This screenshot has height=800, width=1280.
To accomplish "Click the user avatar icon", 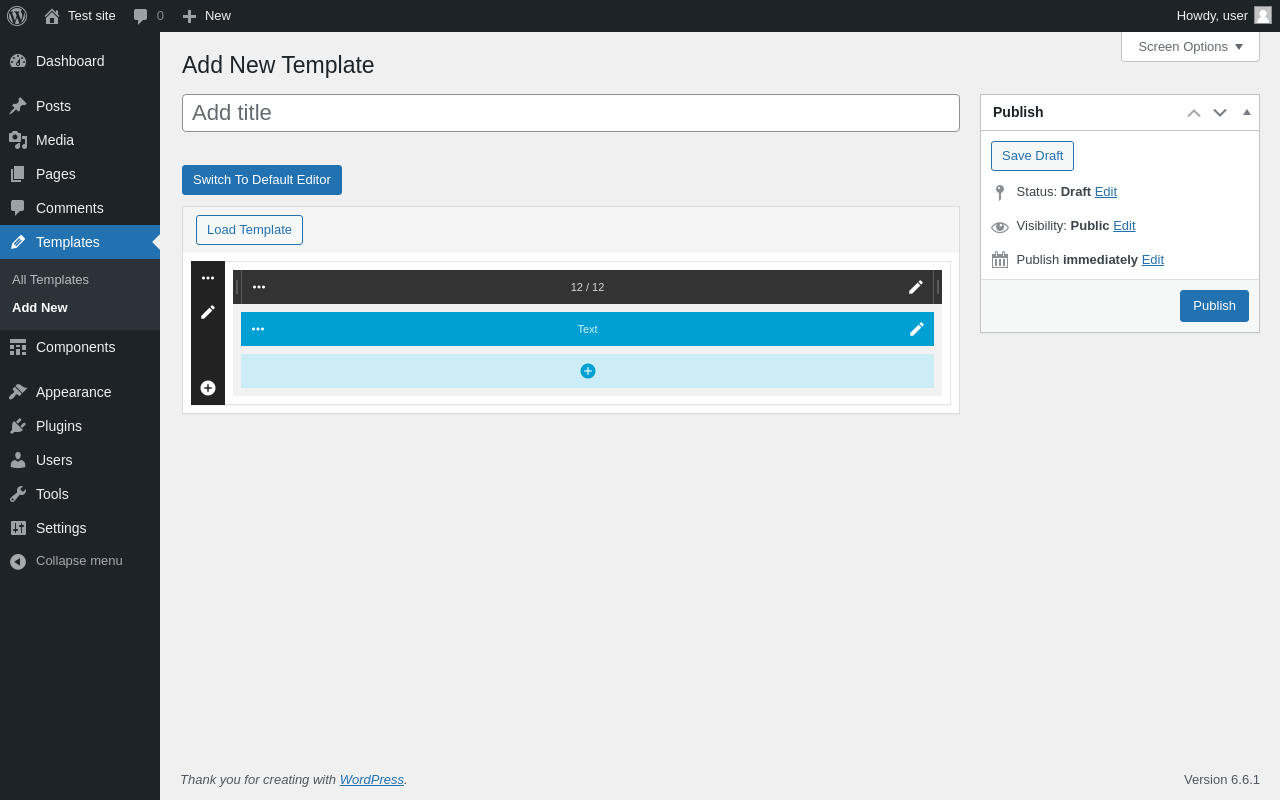I will [1263, 15].
